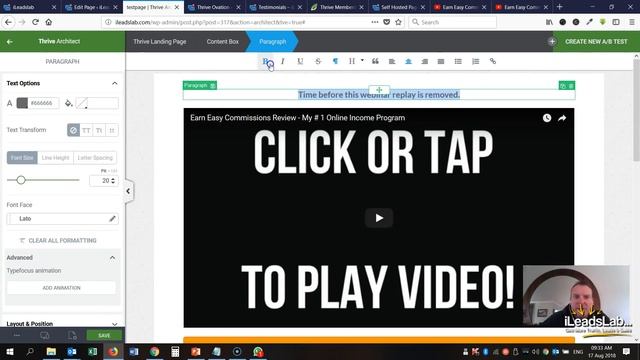The height and width of the screenshot is (360, 640).
Task: Open Calculator from taskbar
Action: pyautogui.click(x=175, y=351)
